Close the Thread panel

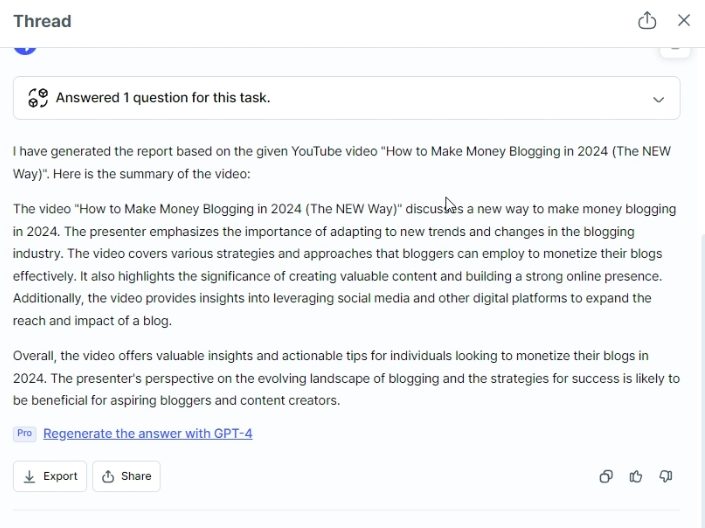(684, 20)
